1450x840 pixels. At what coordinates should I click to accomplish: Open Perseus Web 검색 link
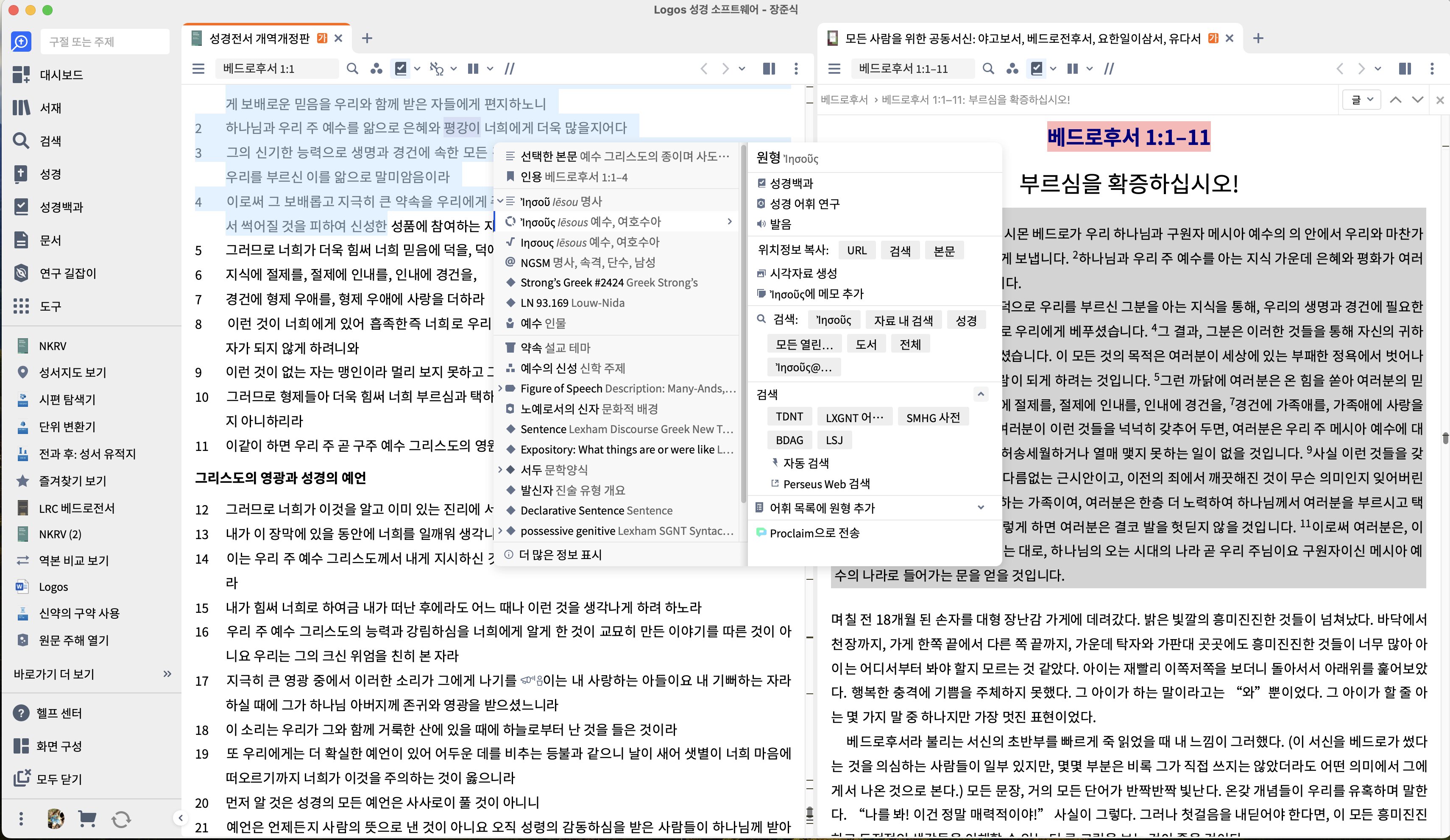[826, 484]
